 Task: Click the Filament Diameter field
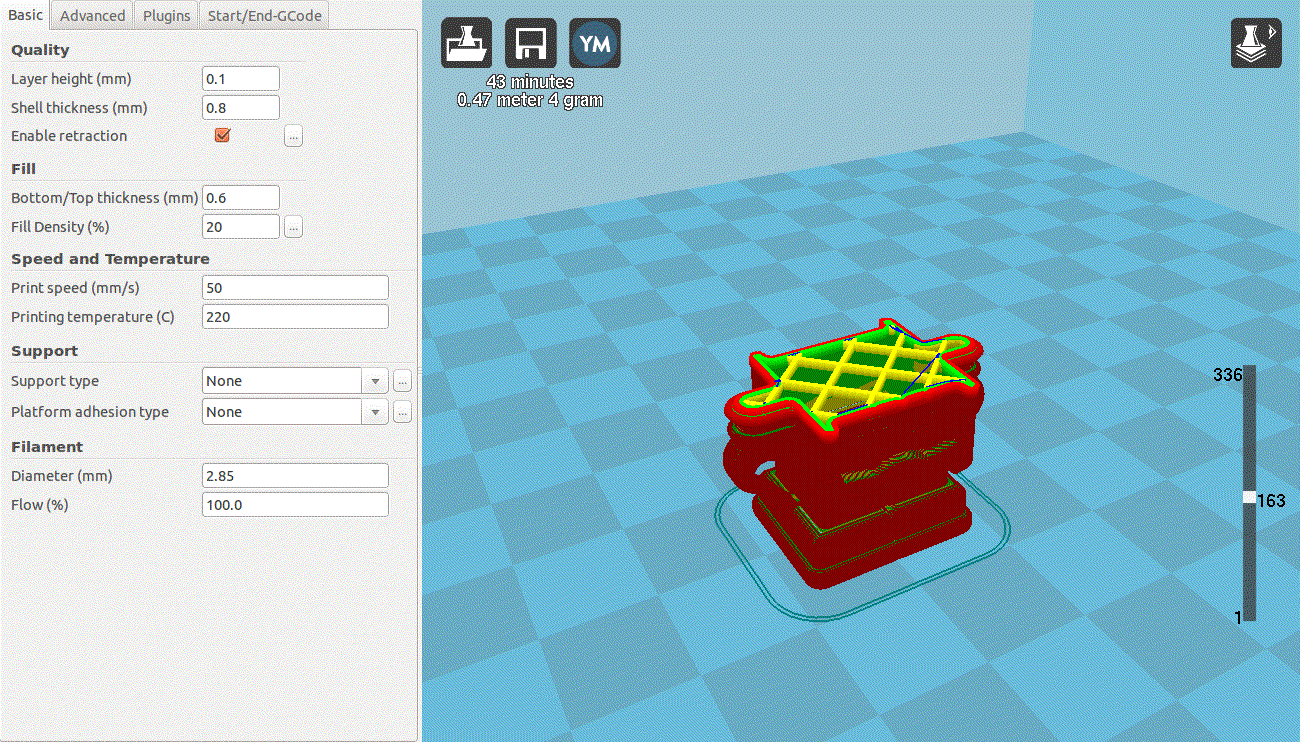click(295, 475)
